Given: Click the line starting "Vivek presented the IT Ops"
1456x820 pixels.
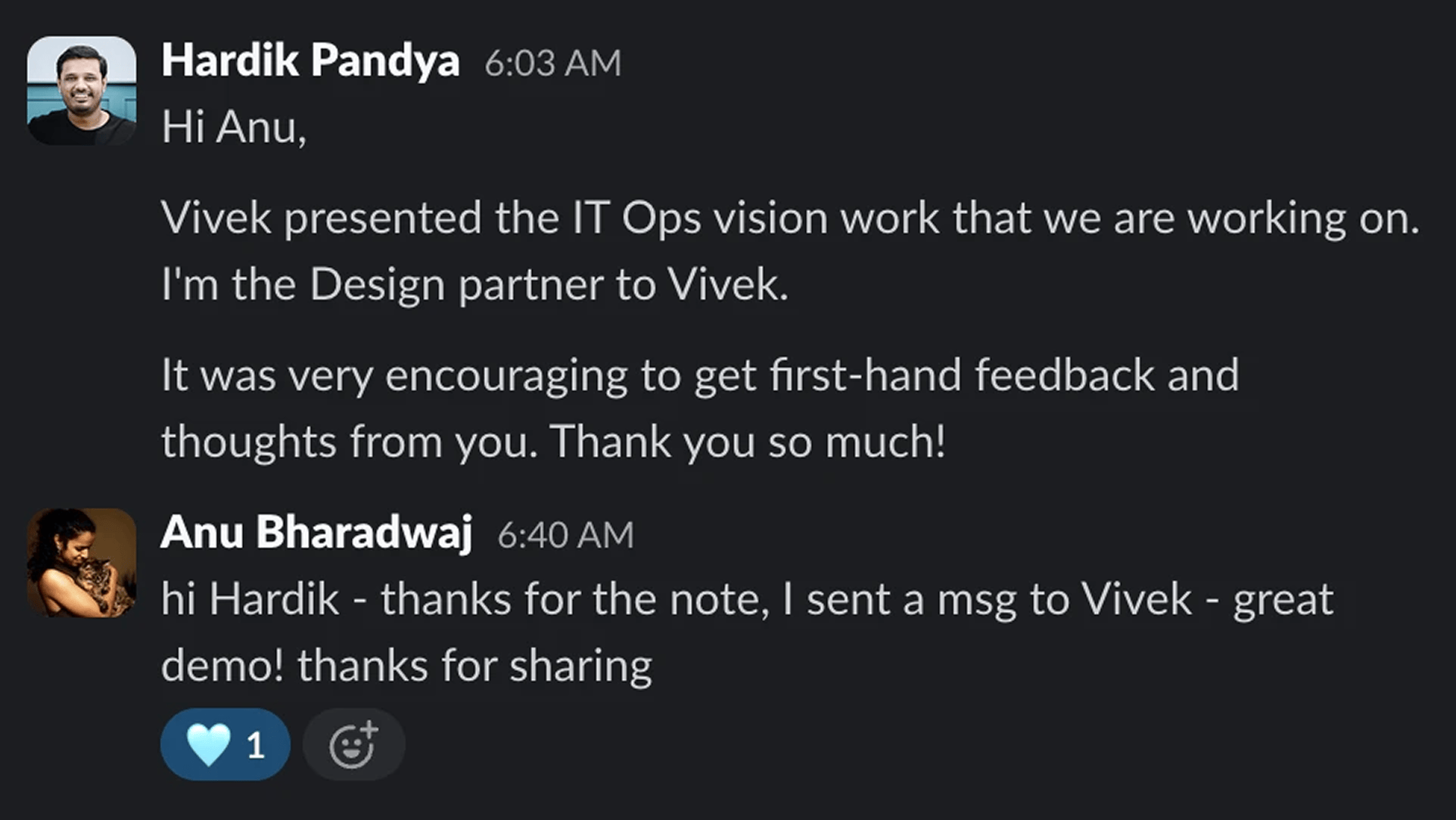Looking at the screenshot, I should pos(789,218).
